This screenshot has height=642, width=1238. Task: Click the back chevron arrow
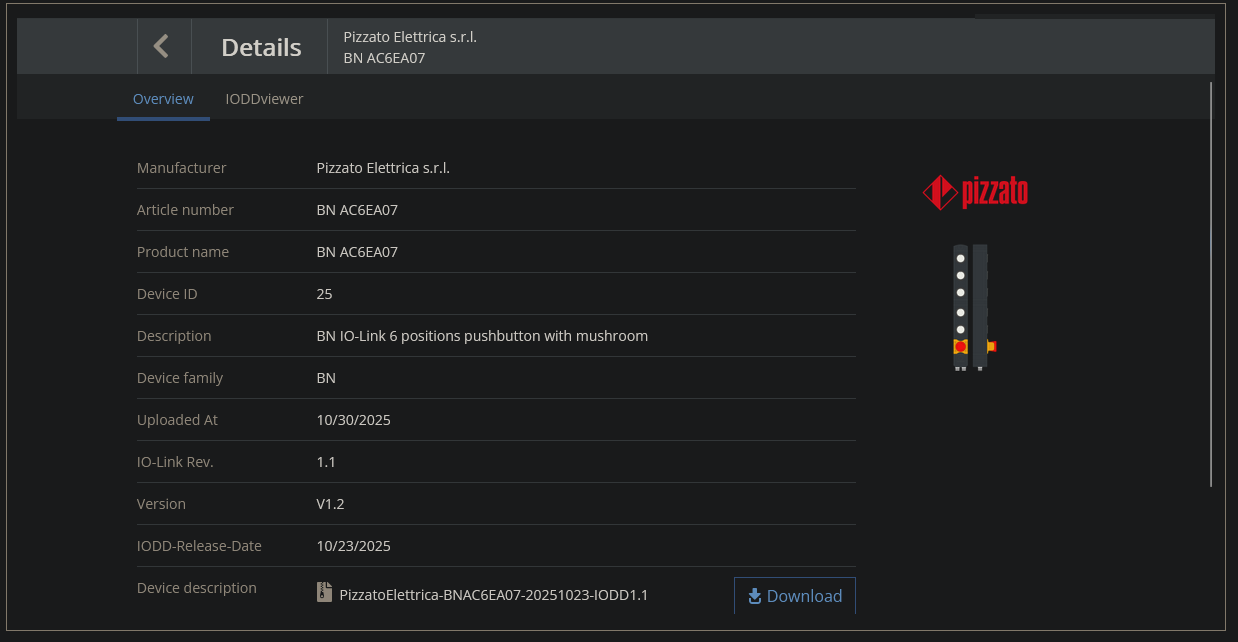coord(161,46)
